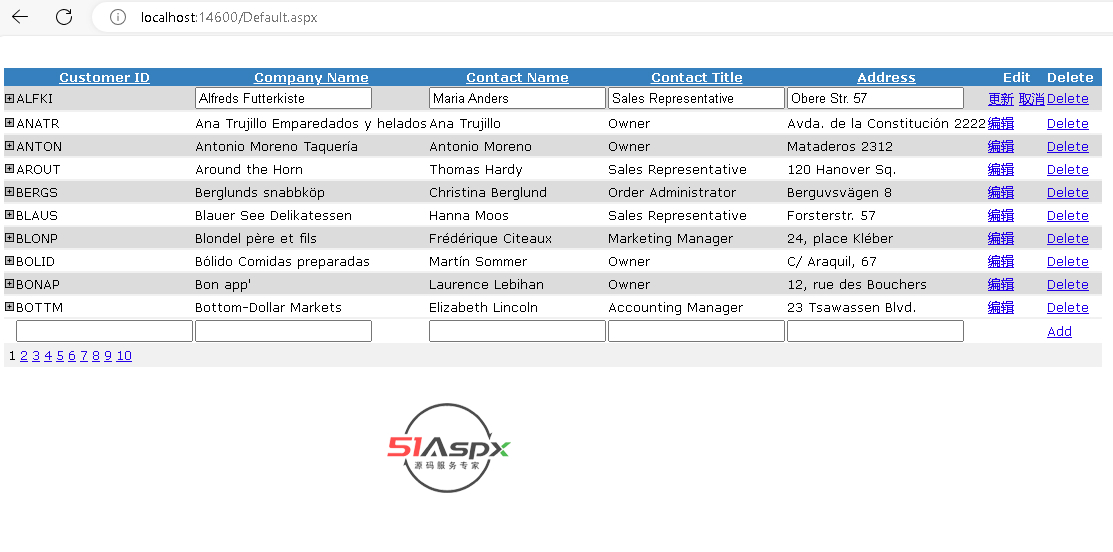1113x552 pixels.
Task: Click the new Contact Title input field
Action: click(696, 331)
